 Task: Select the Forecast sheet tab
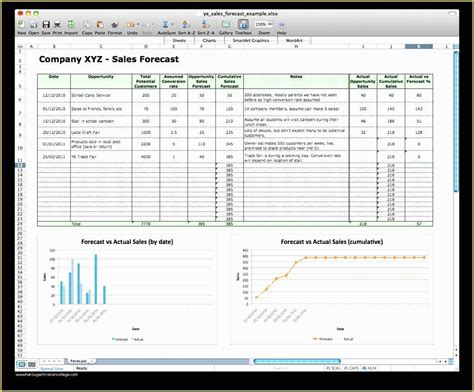[x=78, y=361]
